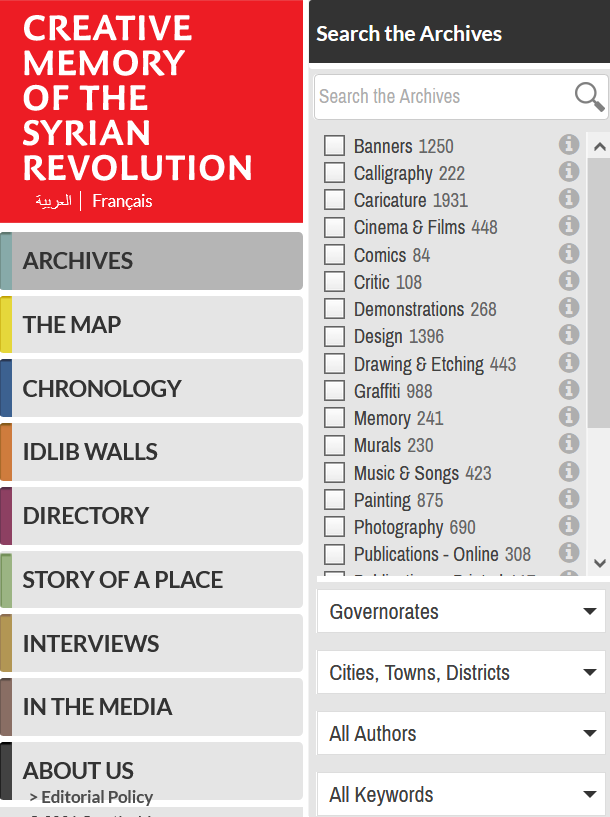Tick the Drawing & Etching checkbox
The width and height of the screenshot is (610, 817).
pos(334,363)
